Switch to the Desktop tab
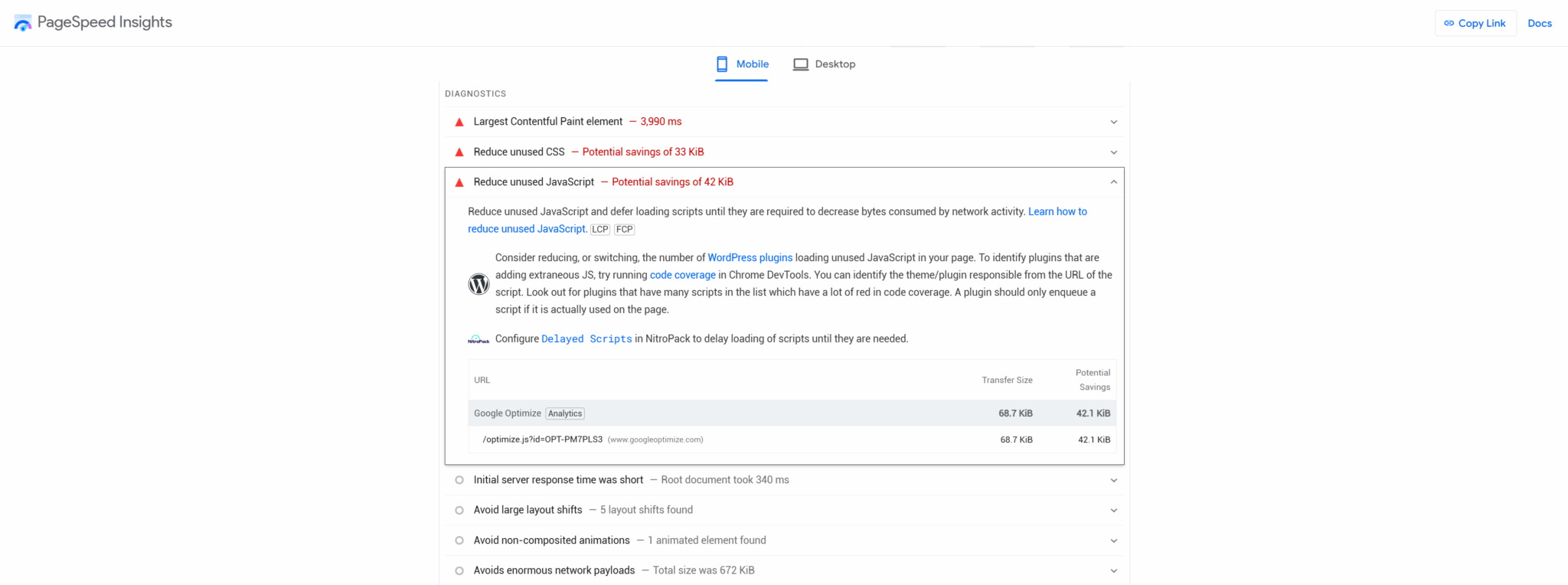 [x=825, y=64]
